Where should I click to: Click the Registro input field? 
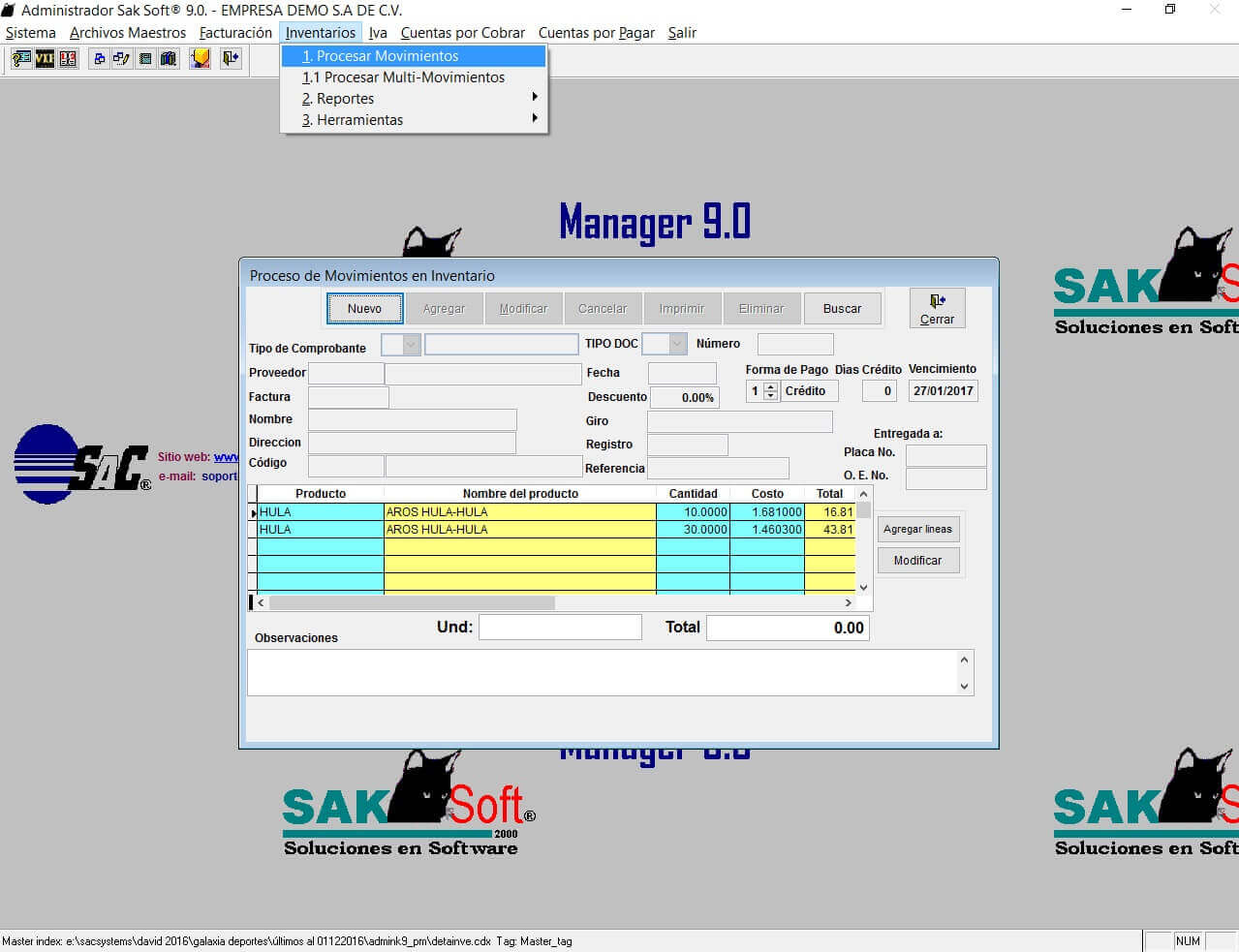point(688,445)
